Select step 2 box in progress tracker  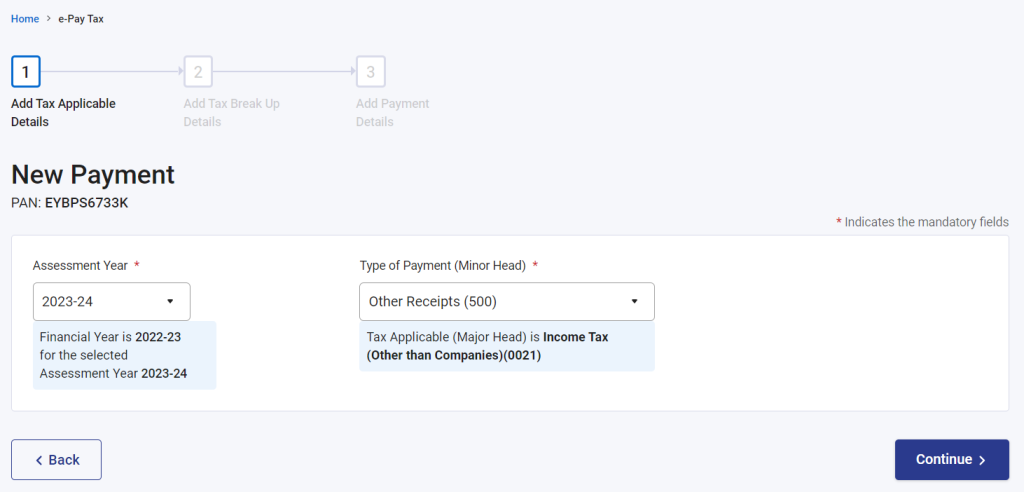[x=198, y=72]
